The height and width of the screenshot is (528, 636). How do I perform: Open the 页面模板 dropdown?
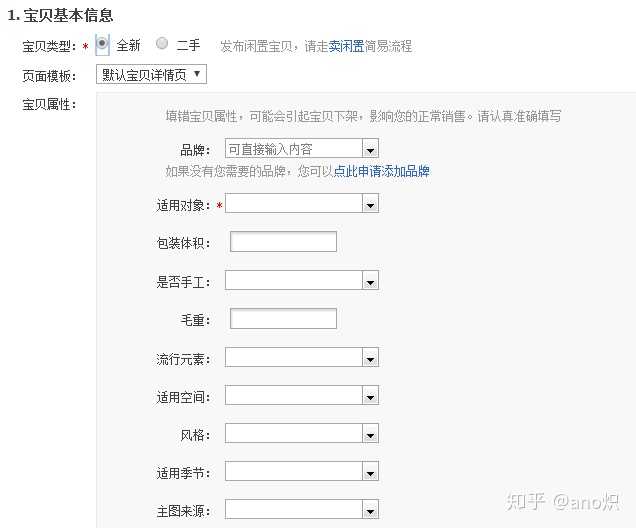pyautogui.click(x=152, y=74)
